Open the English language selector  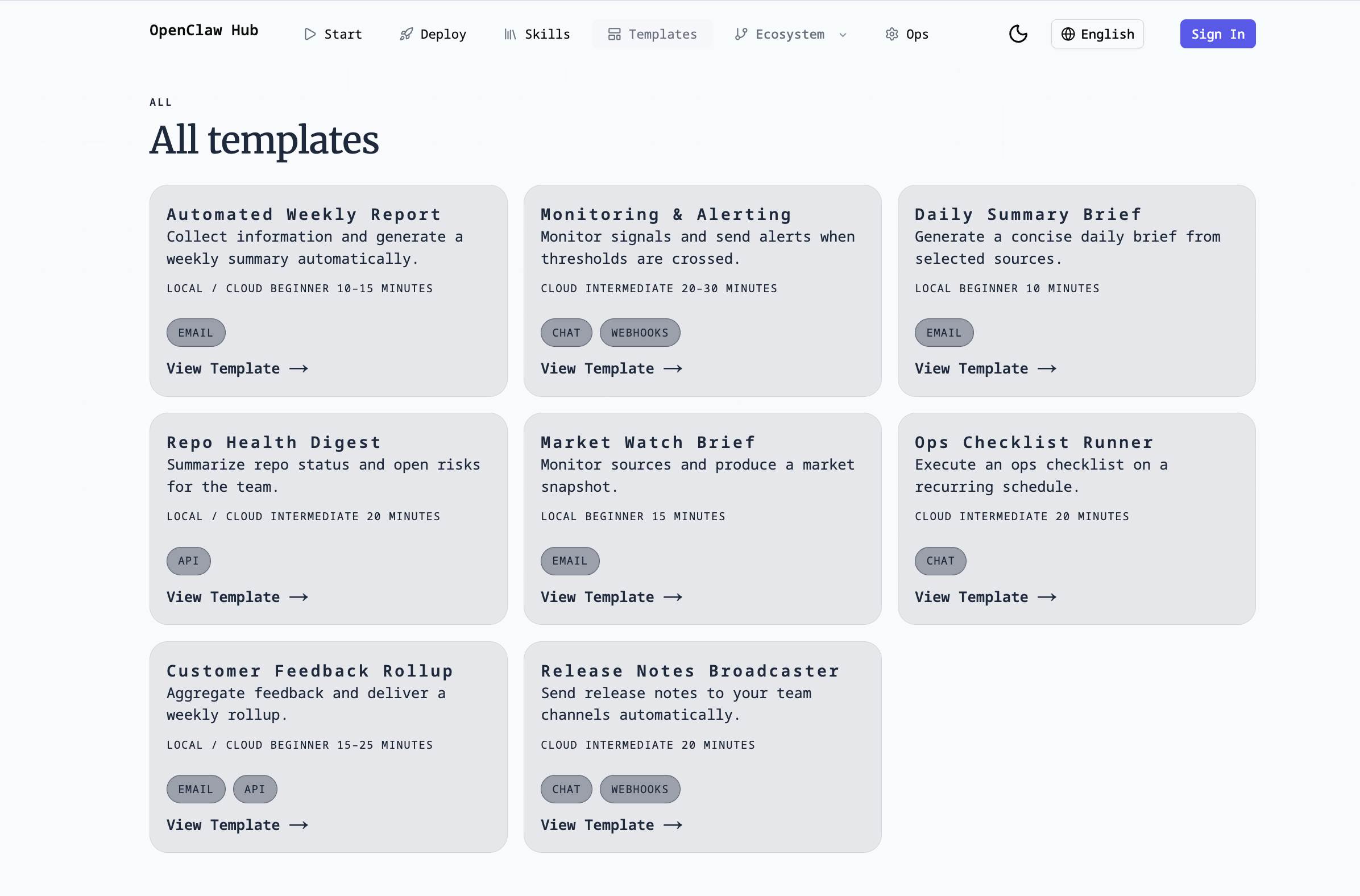click(1097, 34)
